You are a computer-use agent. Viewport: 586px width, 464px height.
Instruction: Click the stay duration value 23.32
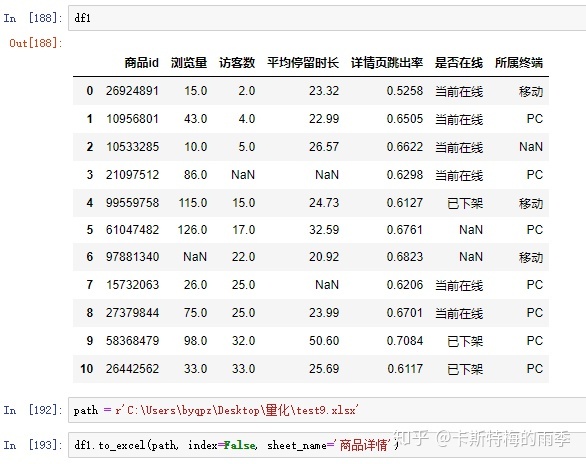(x=324, y=91)
